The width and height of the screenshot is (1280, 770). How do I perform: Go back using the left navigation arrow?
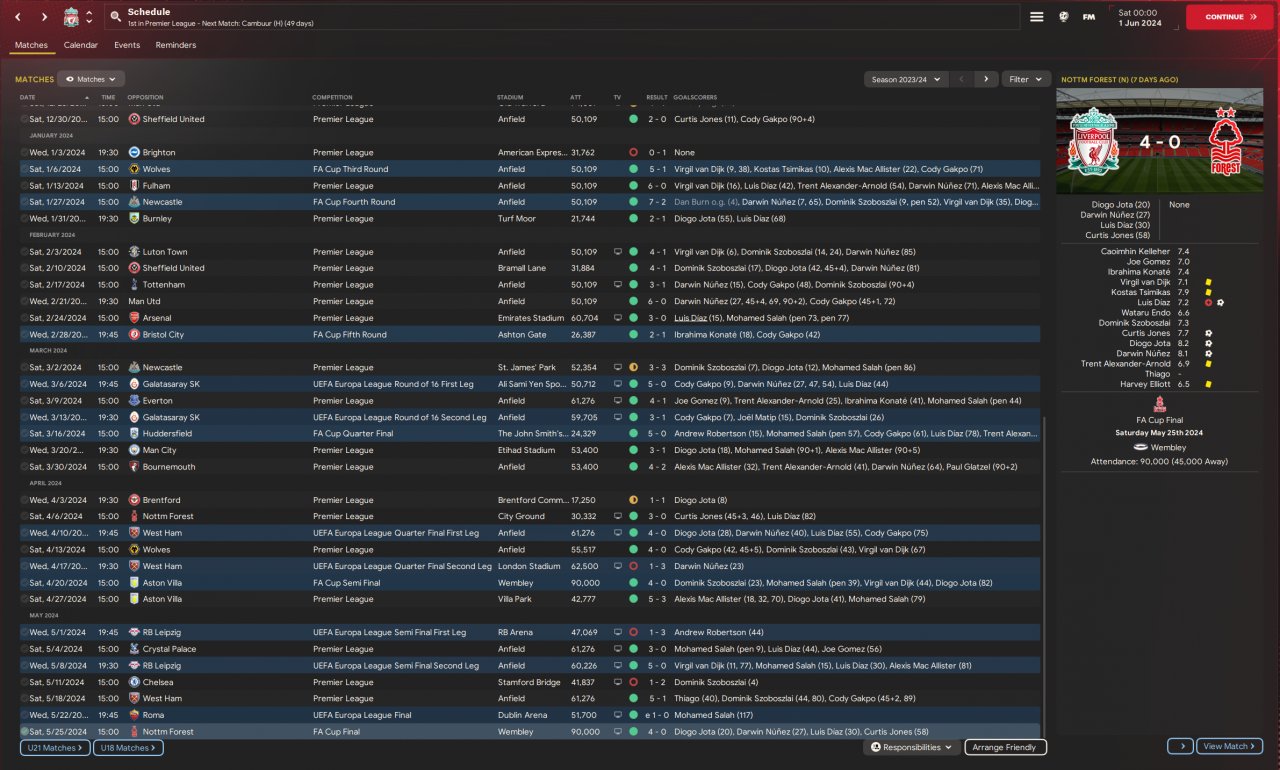pyautogui.click(x=17, y=17)
